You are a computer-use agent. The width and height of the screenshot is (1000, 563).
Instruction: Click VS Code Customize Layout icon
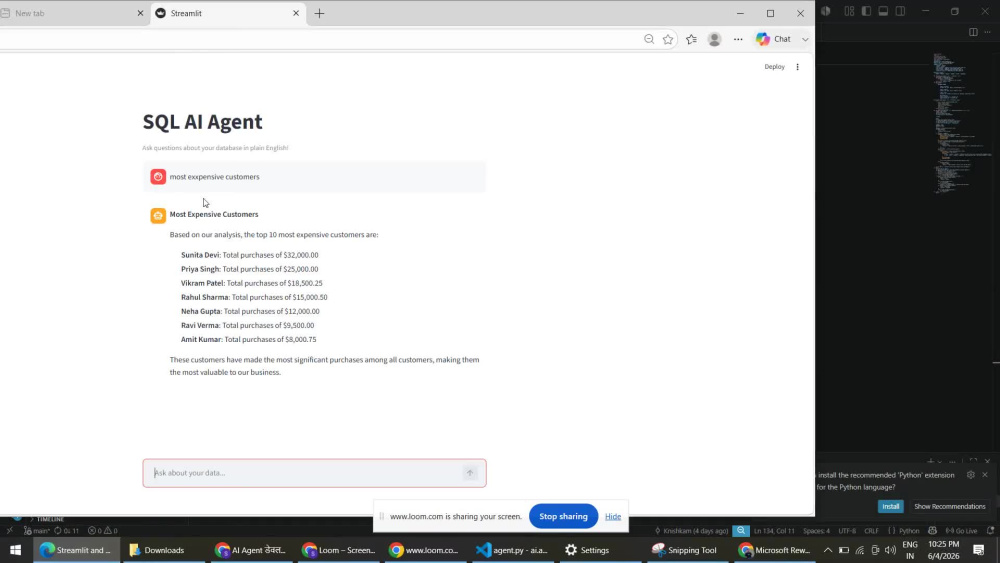tap(849, 11)
